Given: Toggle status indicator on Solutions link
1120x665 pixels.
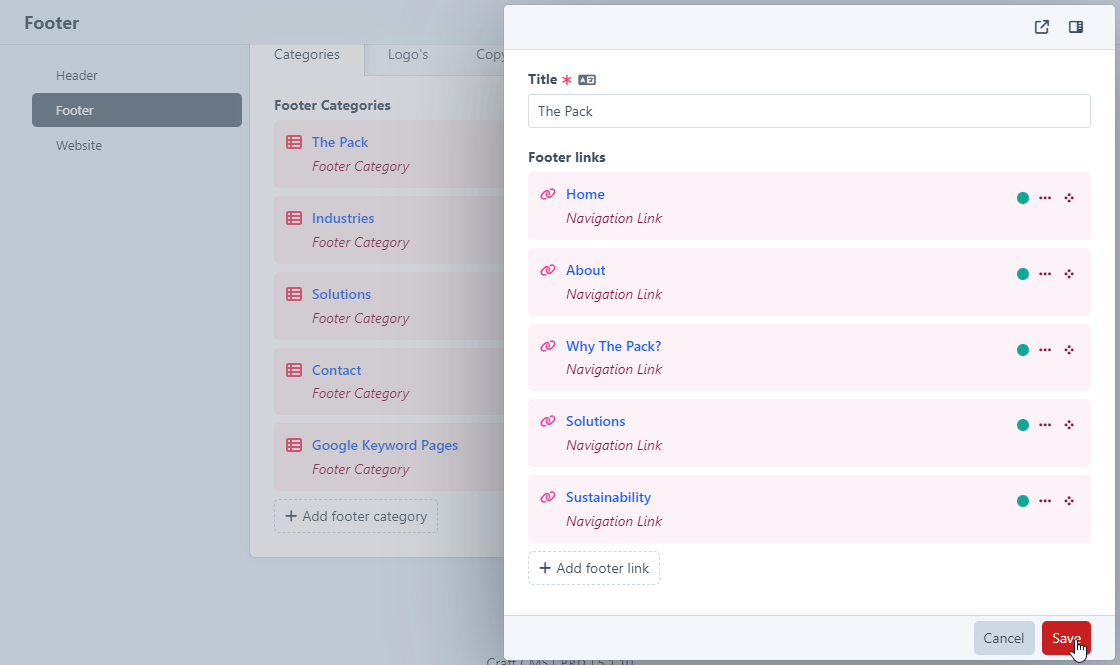Looking at the screenshot, I should click(1022, 425).
